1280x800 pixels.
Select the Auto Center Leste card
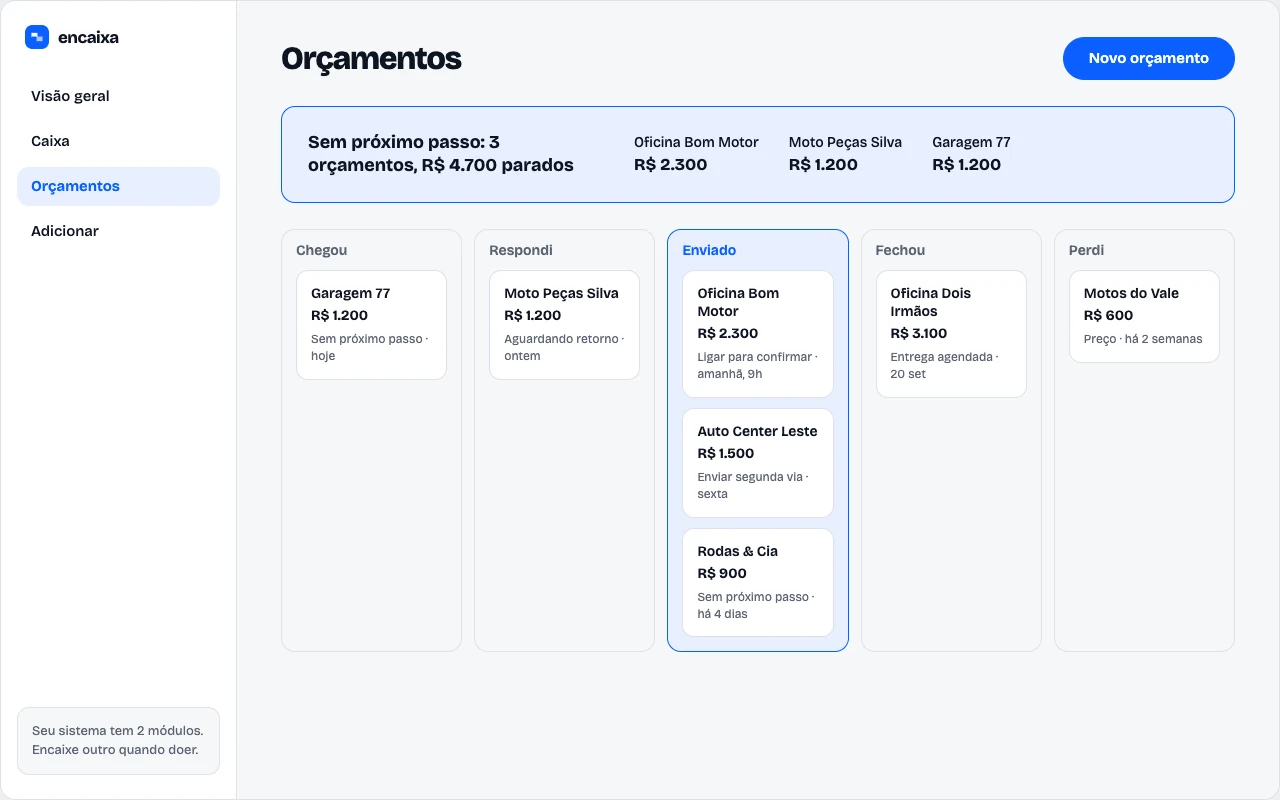758,463
